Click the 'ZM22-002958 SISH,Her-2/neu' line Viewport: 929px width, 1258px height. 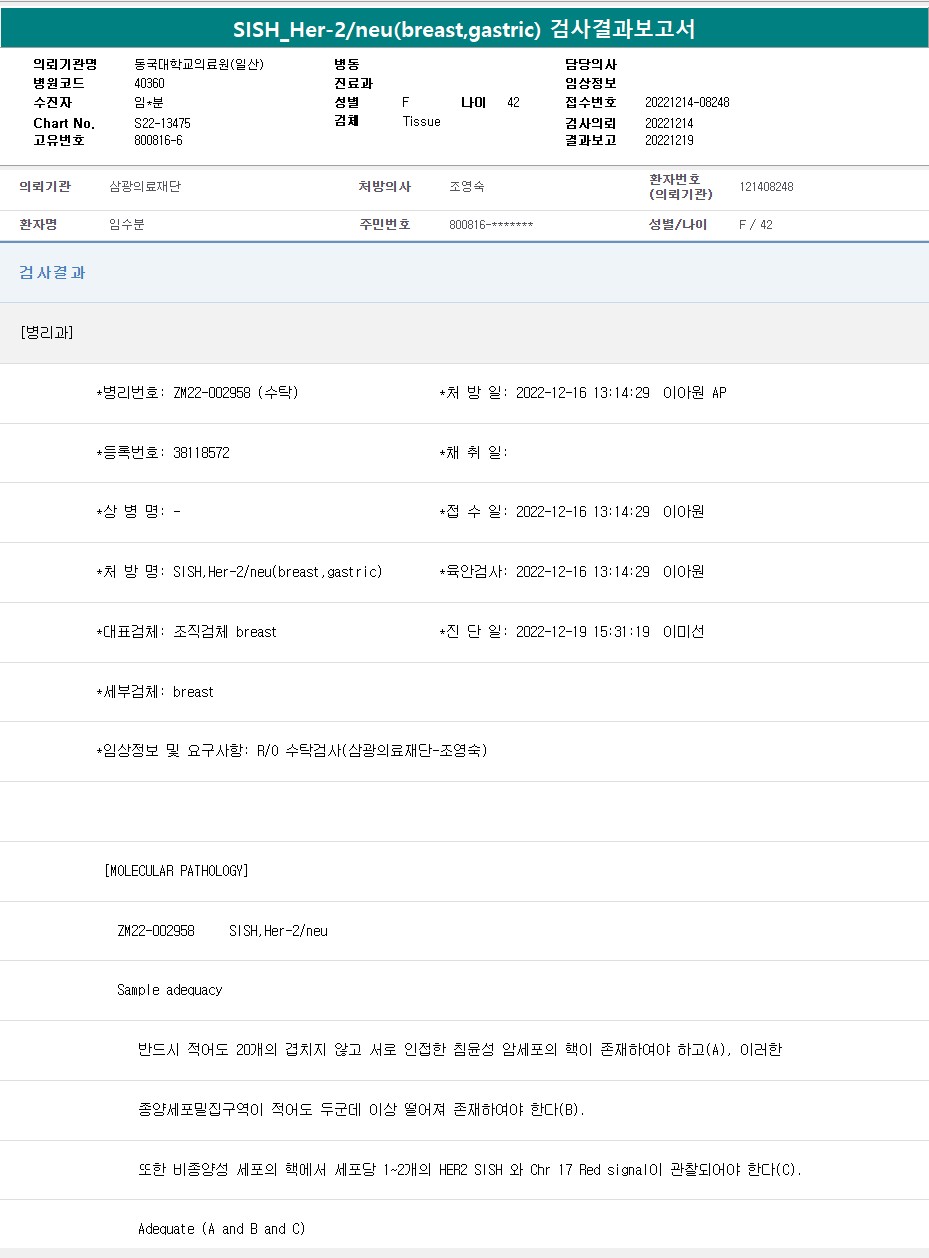(222, 931)
